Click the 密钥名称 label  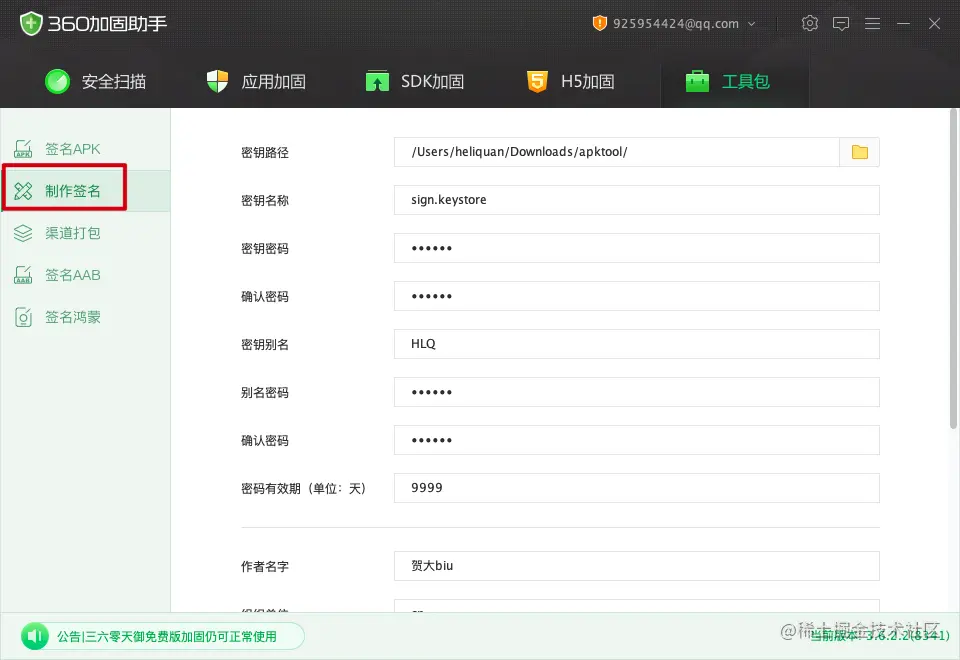tap(264, 200)
